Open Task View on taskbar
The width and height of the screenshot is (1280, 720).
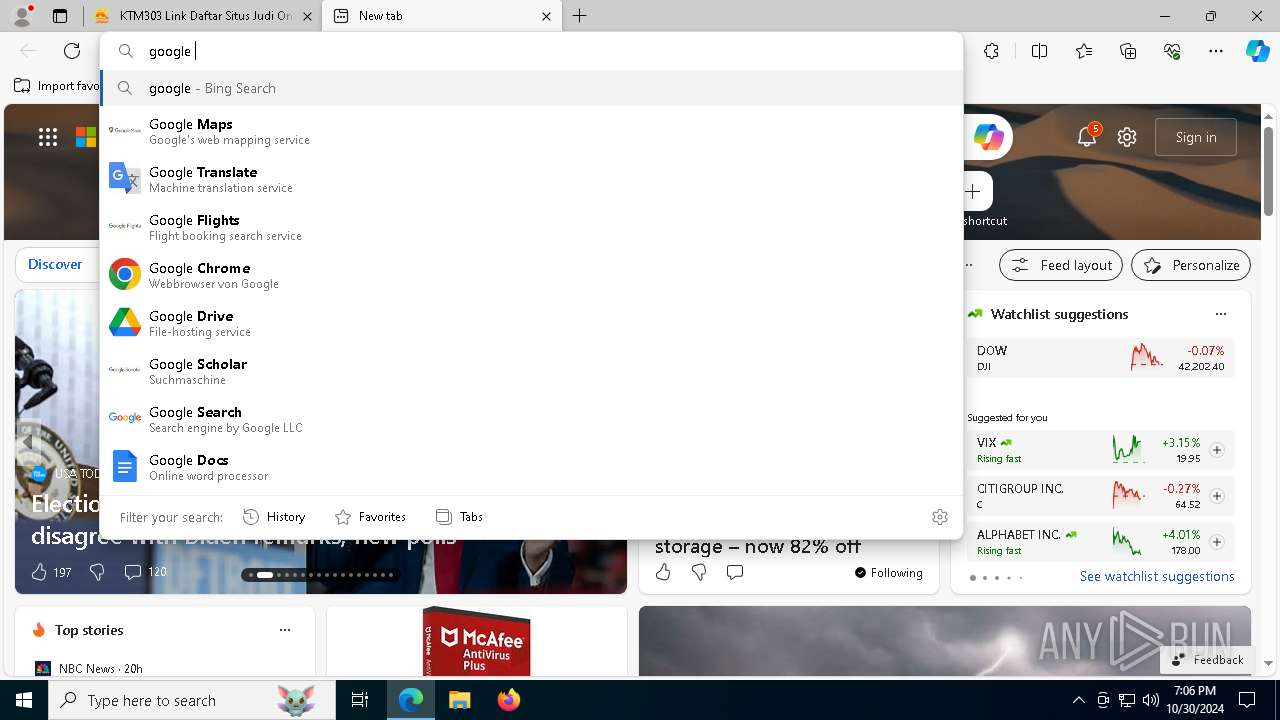[360, 700]
